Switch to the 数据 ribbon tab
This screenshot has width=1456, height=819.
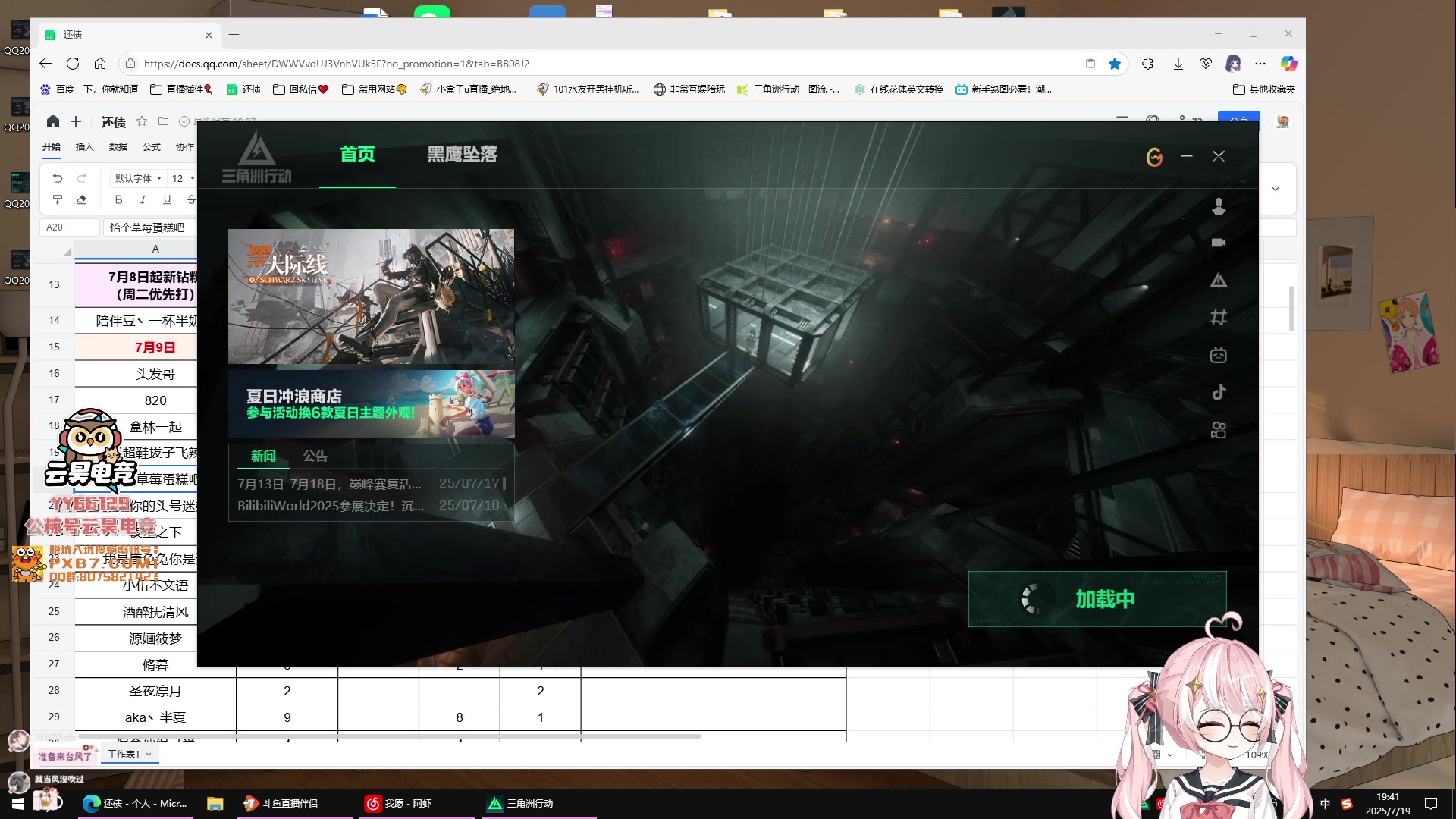(x=118, y=147)
